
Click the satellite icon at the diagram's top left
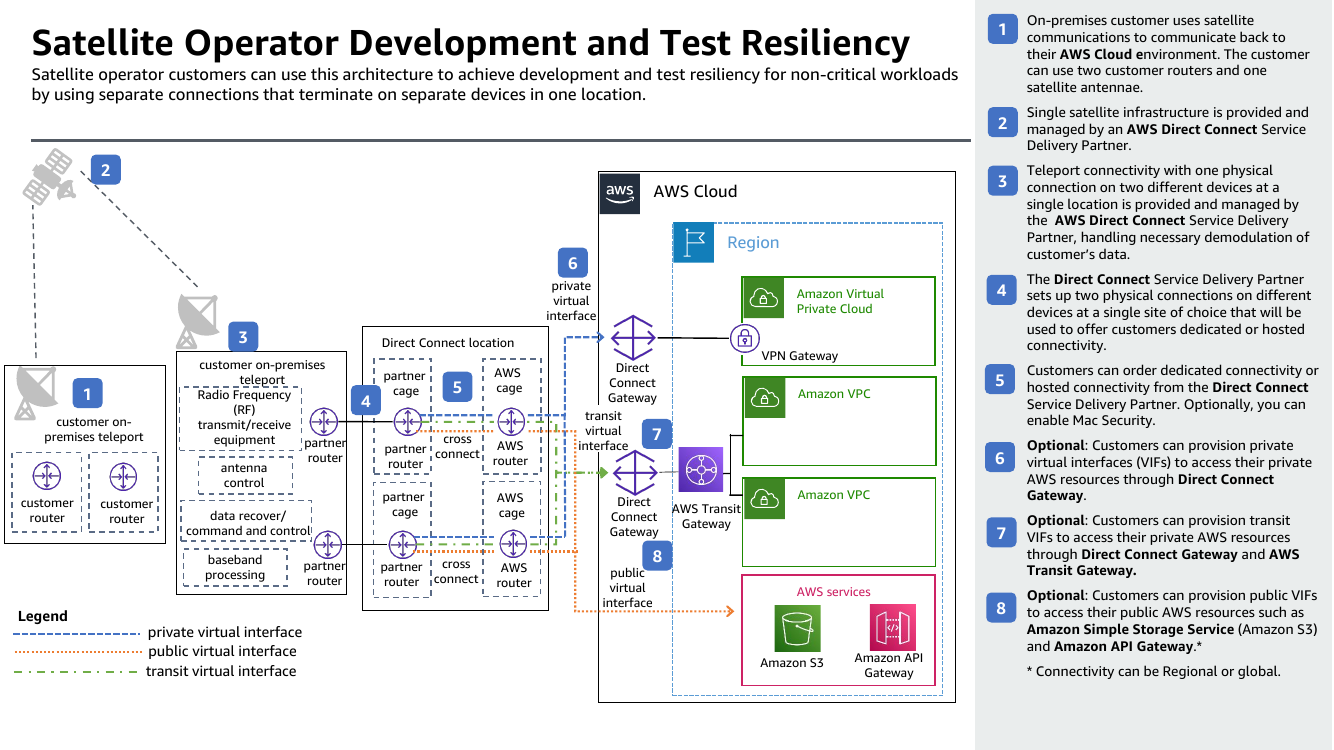pos(50,176)
